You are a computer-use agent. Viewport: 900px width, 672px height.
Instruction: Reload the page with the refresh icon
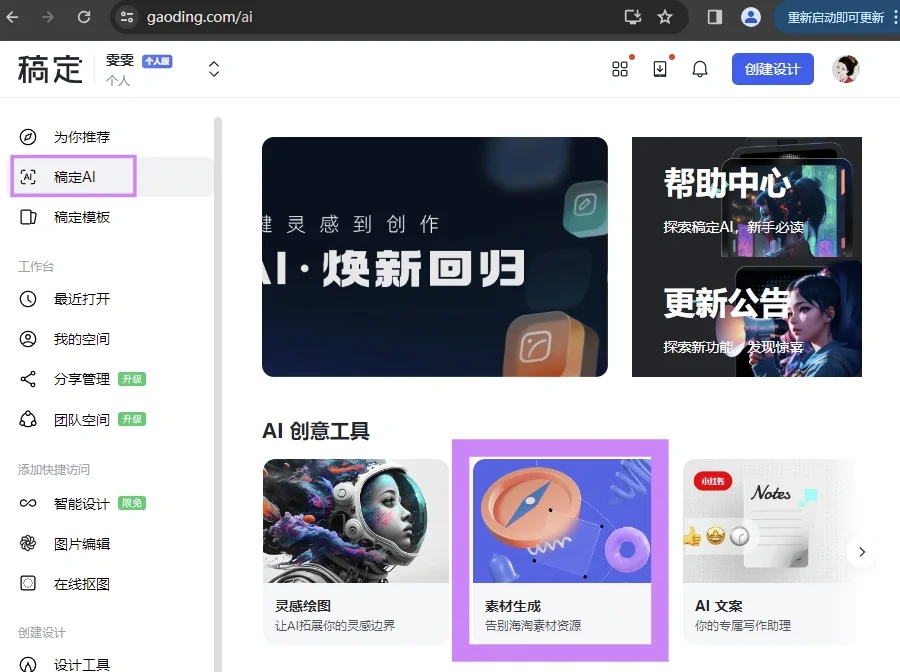[x=84, y=17]
